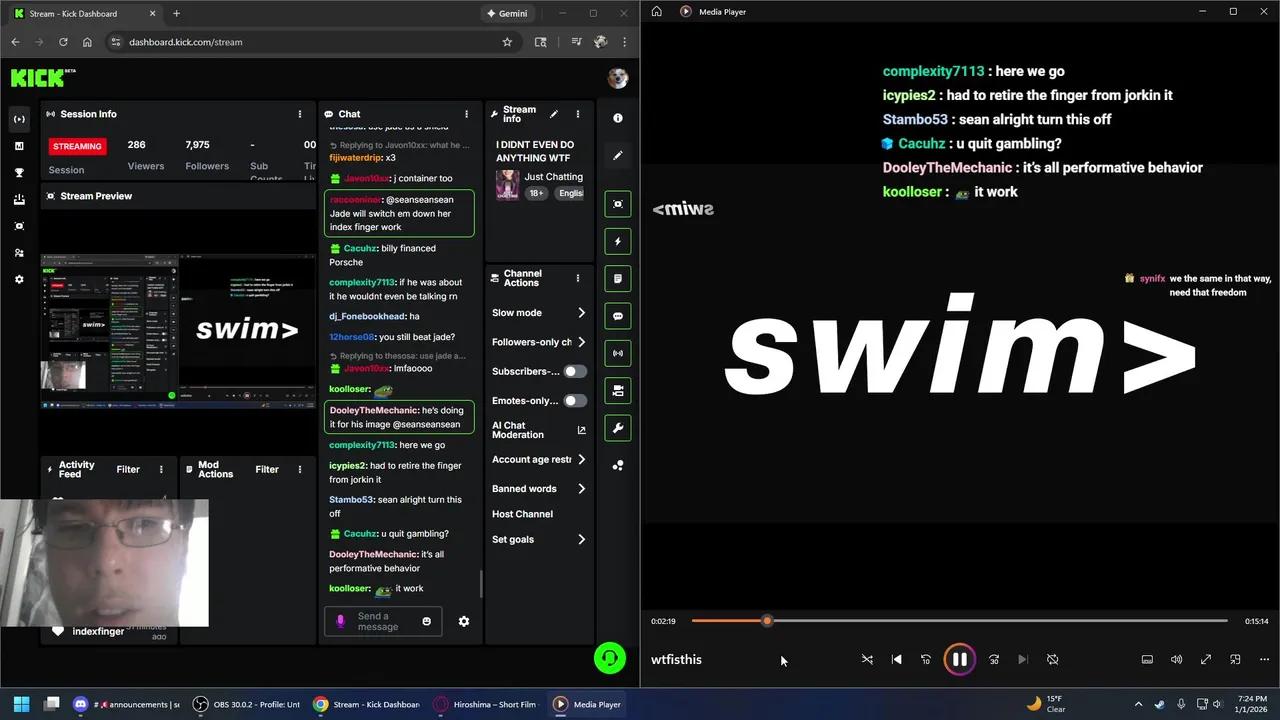Enable shuffle in the Media Player controls
1280x720 pixels.
867,659
